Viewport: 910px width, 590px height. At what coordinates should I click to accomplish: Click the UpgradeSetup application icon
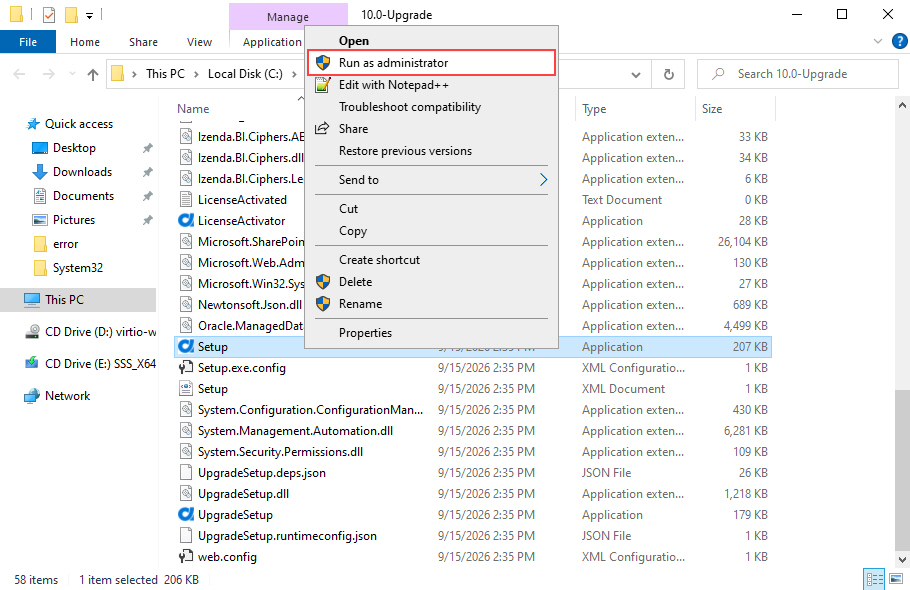pyautogui.click(x=186, y=515)
